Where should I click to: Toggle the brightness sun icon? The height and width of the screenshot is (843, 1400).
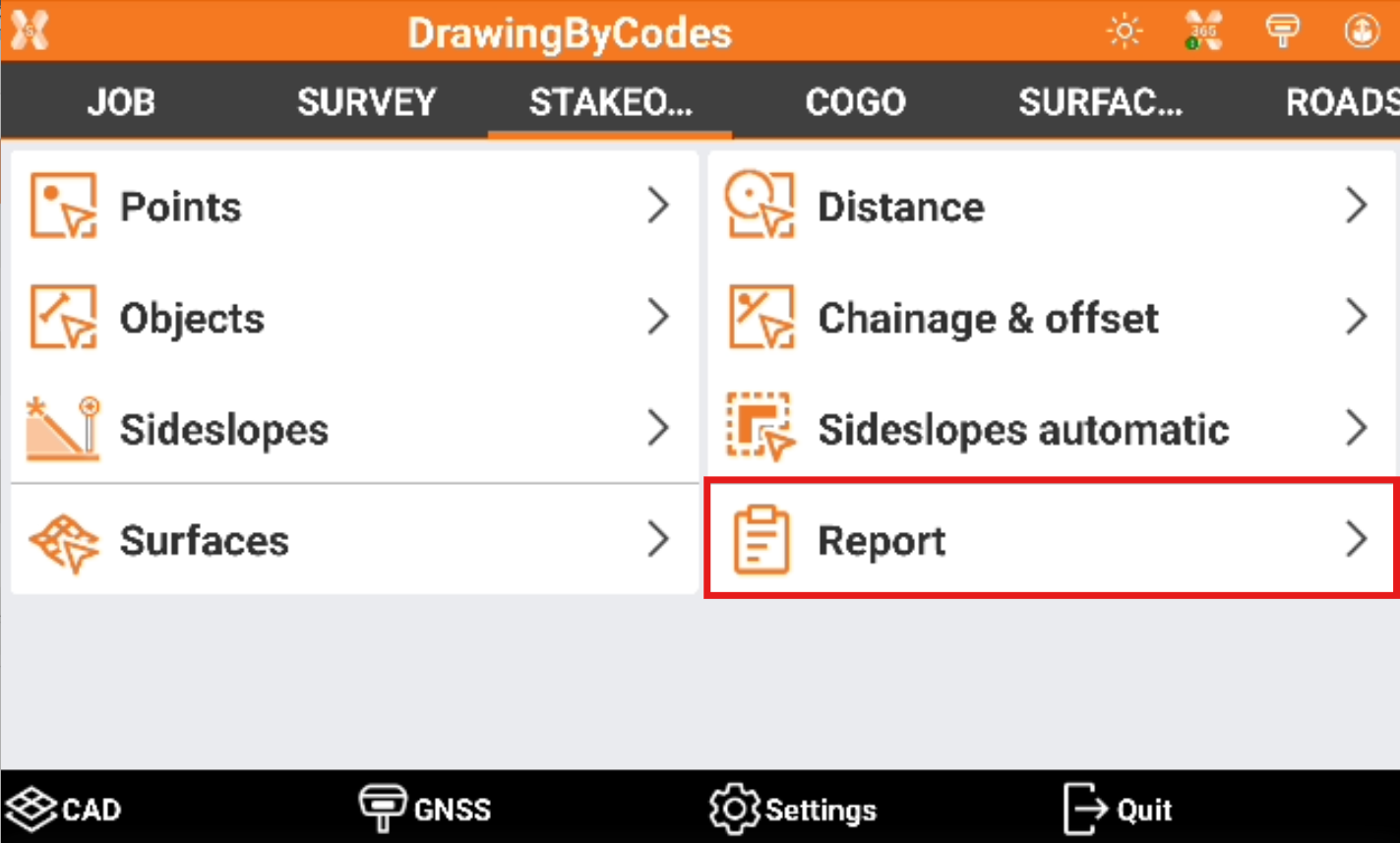[1125, 30]
